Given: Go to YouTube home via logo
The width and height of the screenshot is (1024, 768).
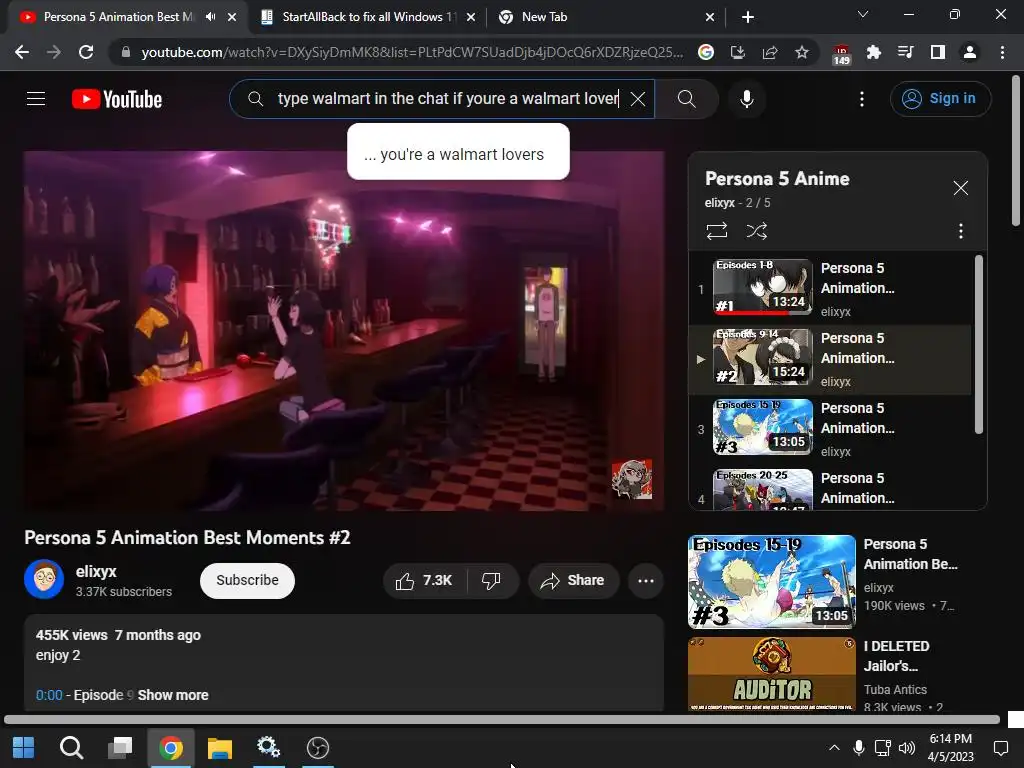Looking at the screenshot, I should 117,99.
